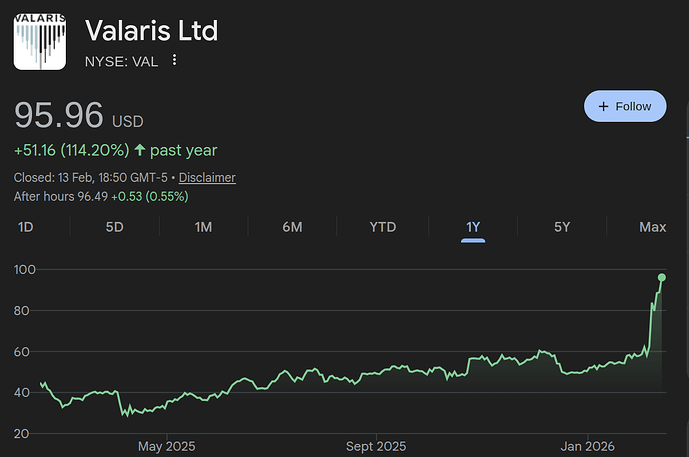Open the three-dot more options menu
Screen dimensions: 689x457
click(x=175, y=60)
